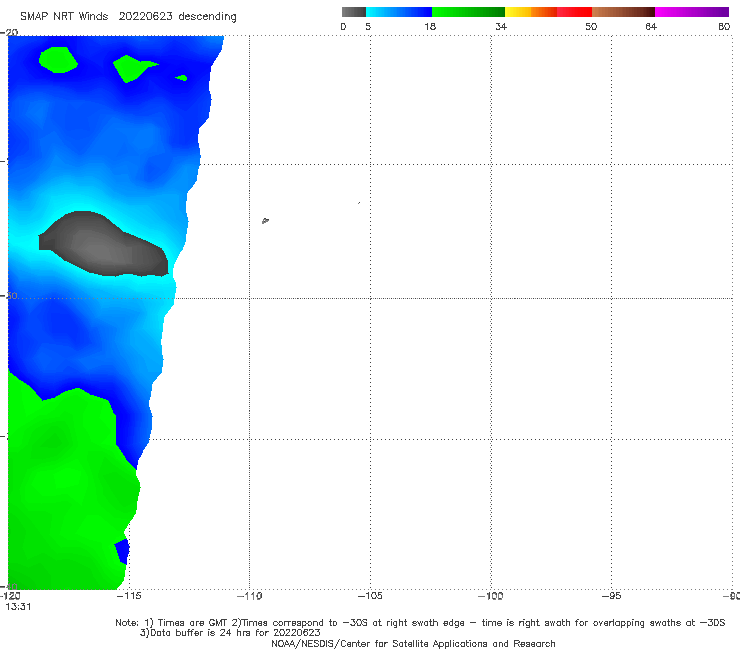The width and height of the screenshot is (740, 650).
Task: Click the green segment of the color bar
Action: pyautogui.click(x=468, y=12)
